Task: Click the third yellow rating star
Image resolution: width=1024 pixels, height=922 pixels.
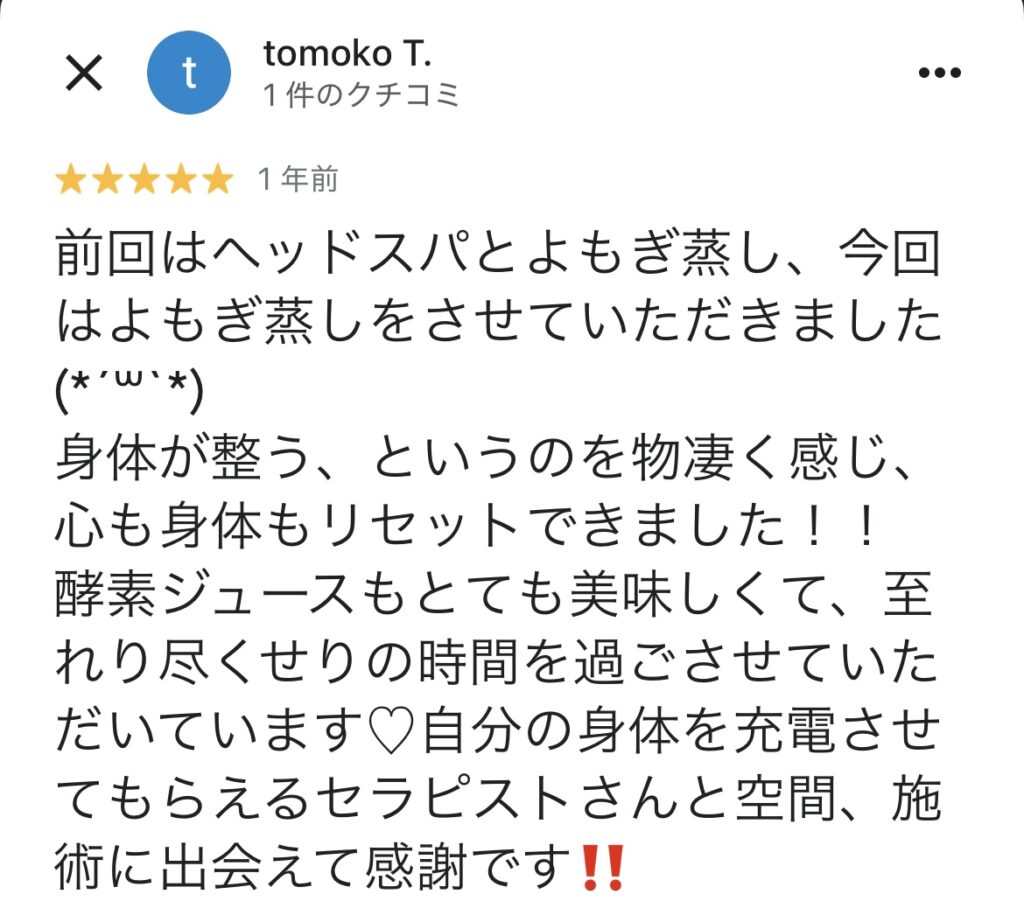Action: (x=144, y=180)
